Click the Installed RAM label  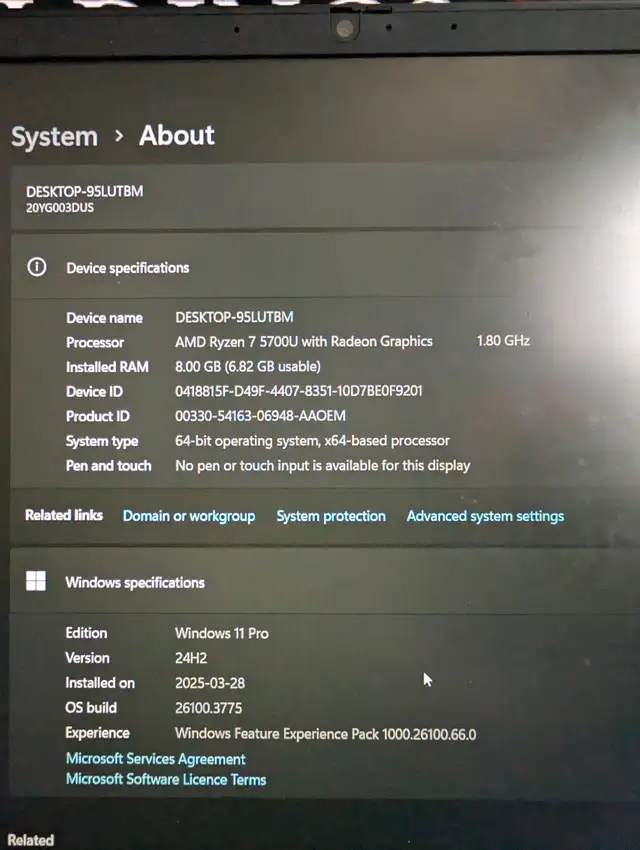coord(107,367)
